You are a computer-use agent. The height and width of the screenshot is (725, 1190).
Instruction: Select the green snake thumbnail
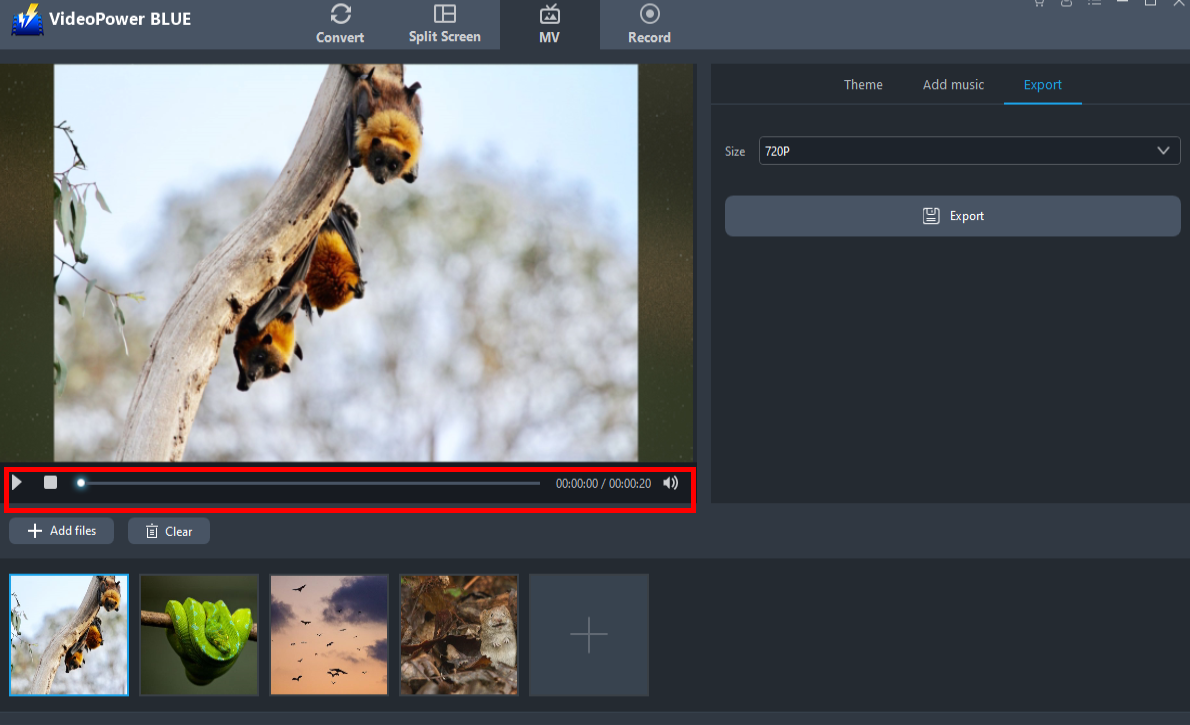(199, 634)
